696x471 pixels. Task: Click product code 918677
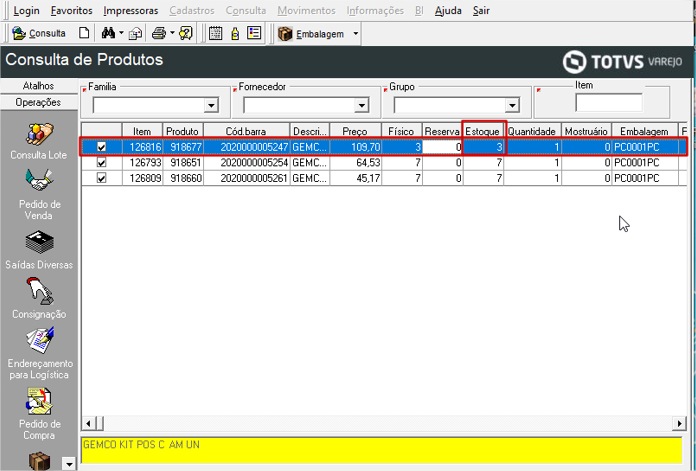[x=183, y=147]
